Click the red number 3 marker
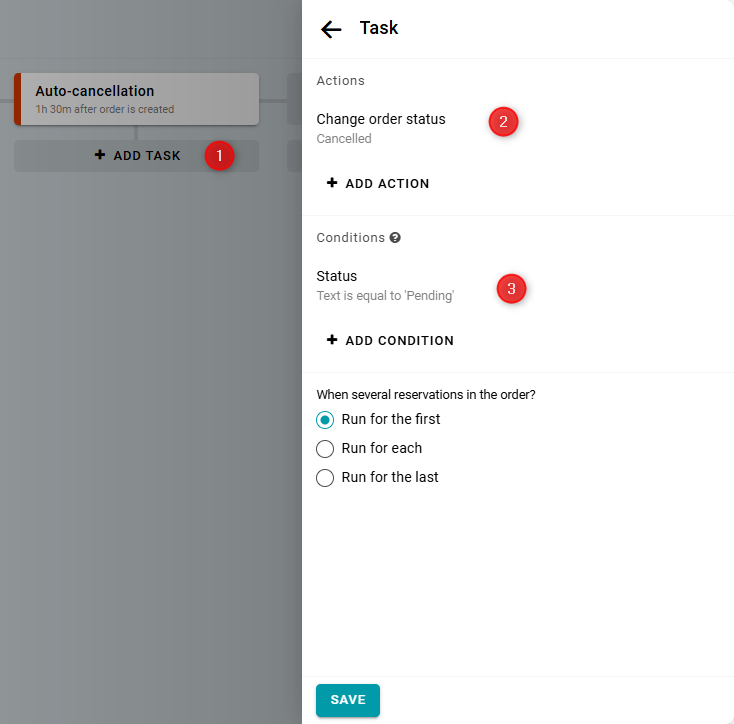This screenshot has width=734, height=724. pos(511,289)
